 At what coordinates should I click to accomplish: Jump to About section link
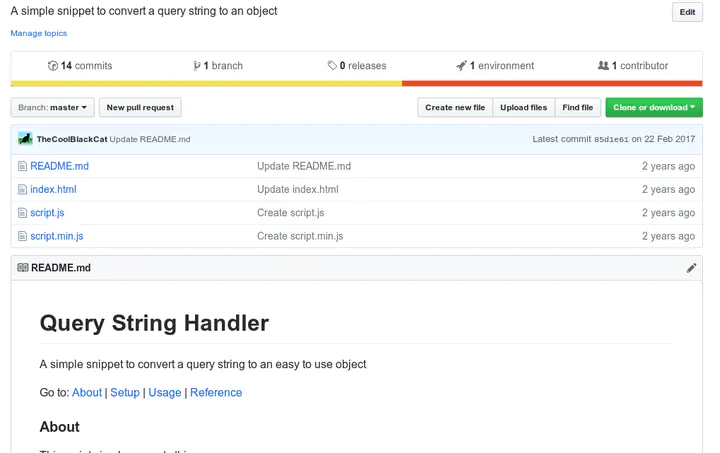[87, 392]
